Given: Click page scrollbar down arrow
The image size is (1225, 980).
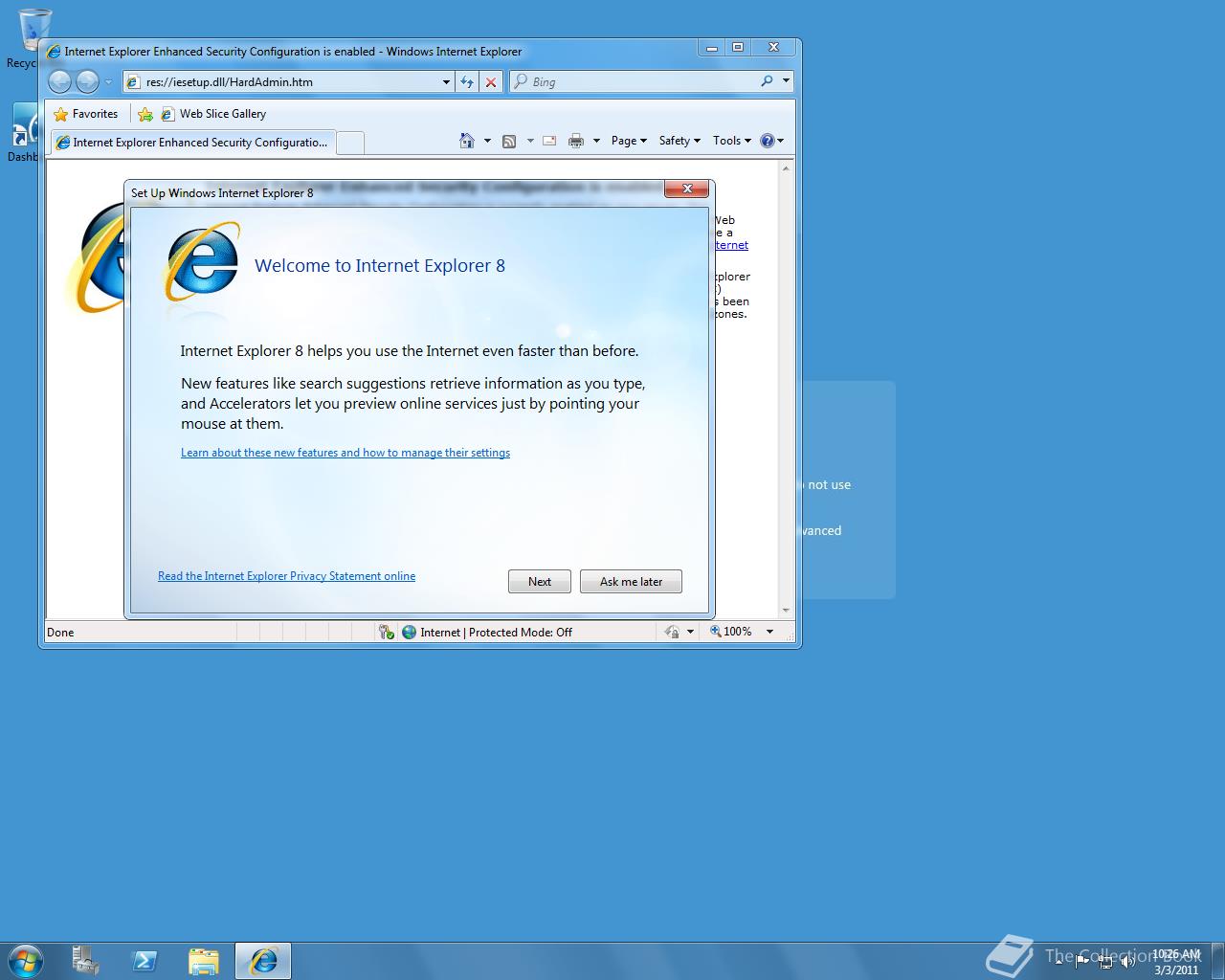Looking at the screenshot, I should (x=786, y=610).
